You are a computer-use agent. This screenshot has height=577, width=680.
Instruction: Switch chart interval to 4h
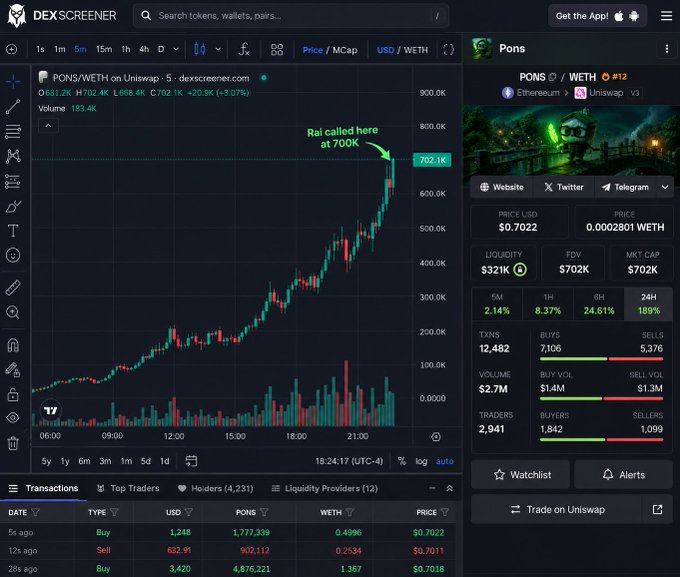(x=144, y=49)
